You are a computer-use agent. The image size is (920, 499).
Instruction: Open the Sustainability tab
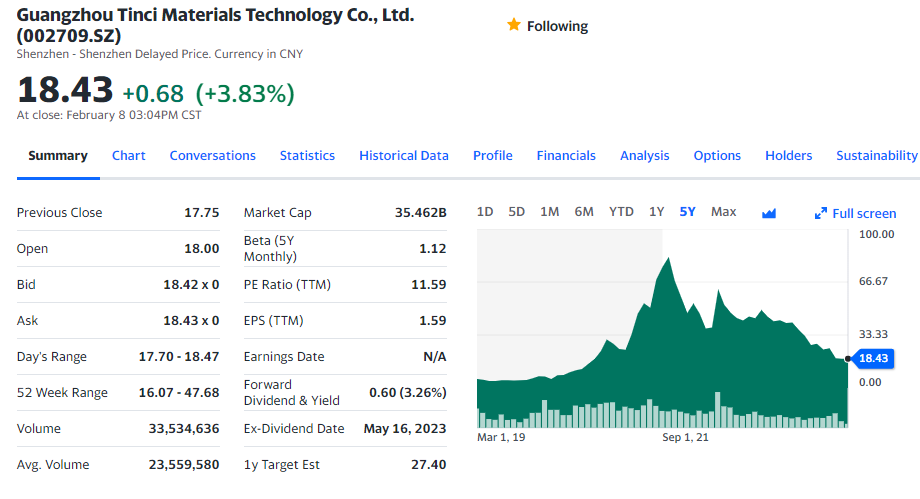tap(877, 156)
